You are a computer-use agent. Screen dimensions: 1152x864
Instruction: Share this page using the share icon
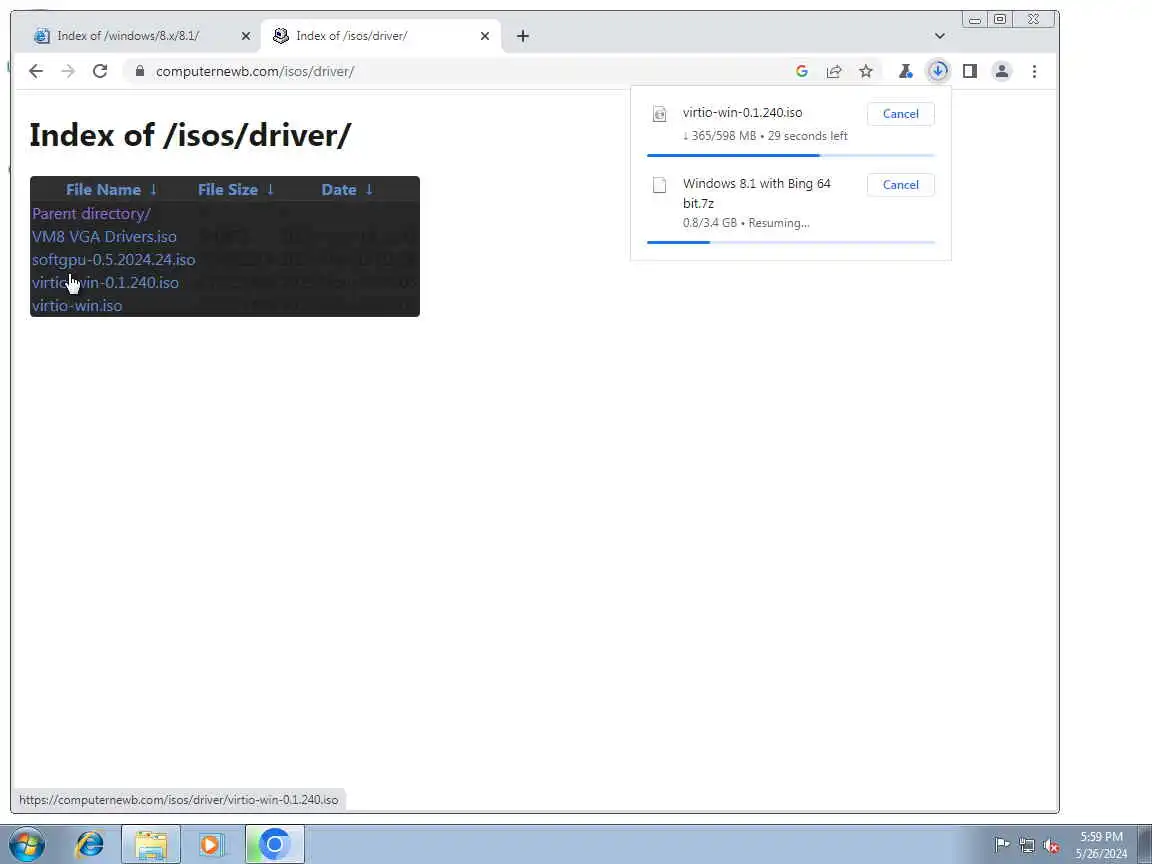coord(834,71)
